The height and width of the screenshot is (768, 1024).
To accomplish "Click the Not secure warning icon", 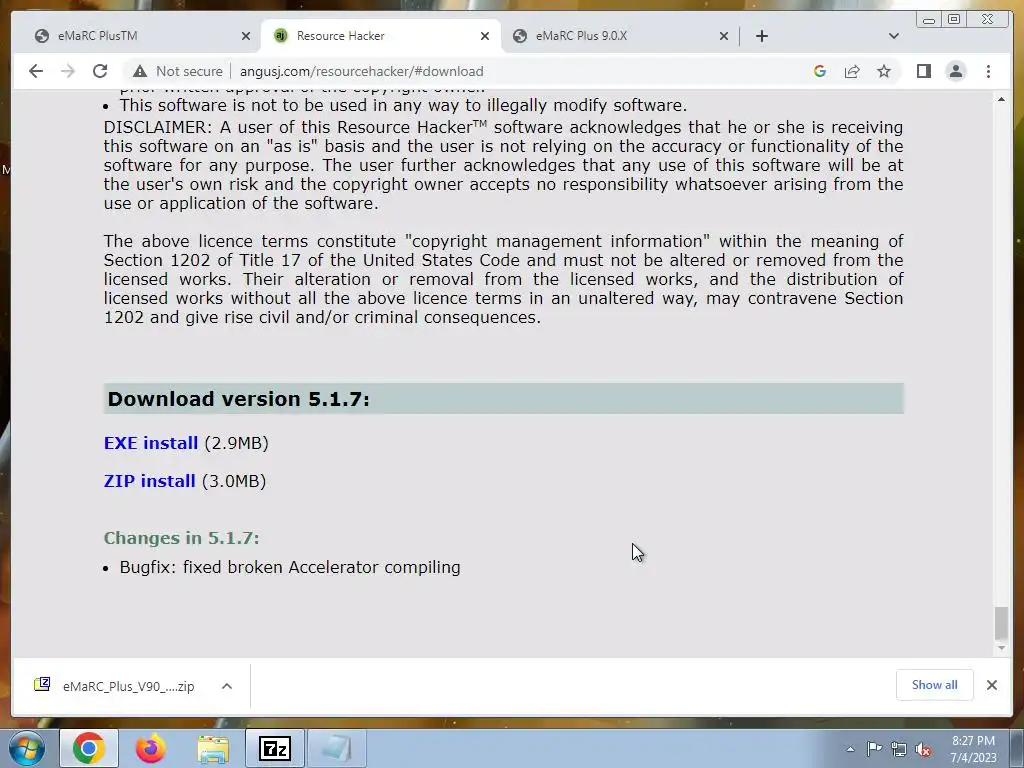I will pos(140,71).
